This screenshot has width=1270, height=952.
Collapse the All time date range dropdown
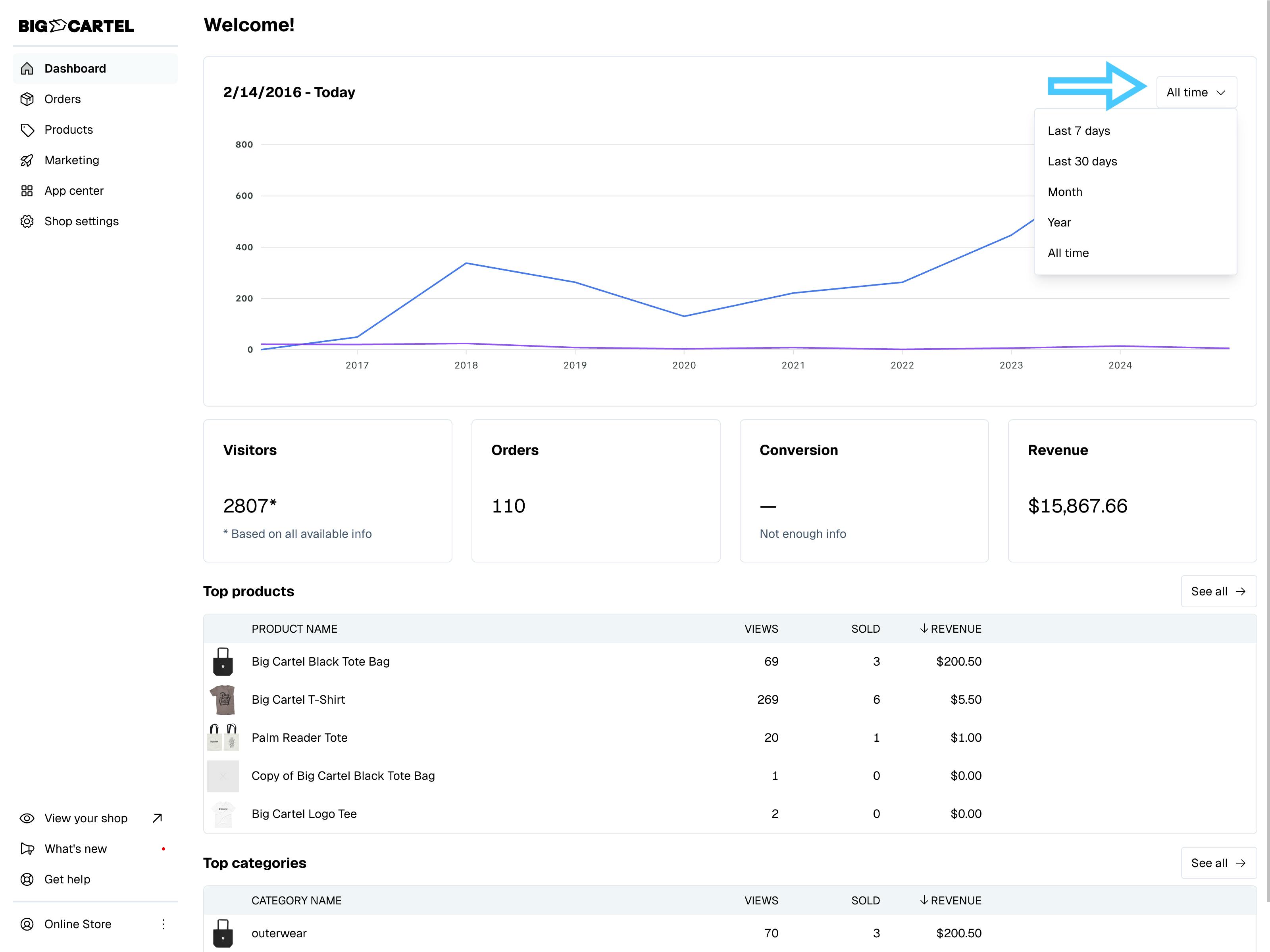(x=1197, y=92)
